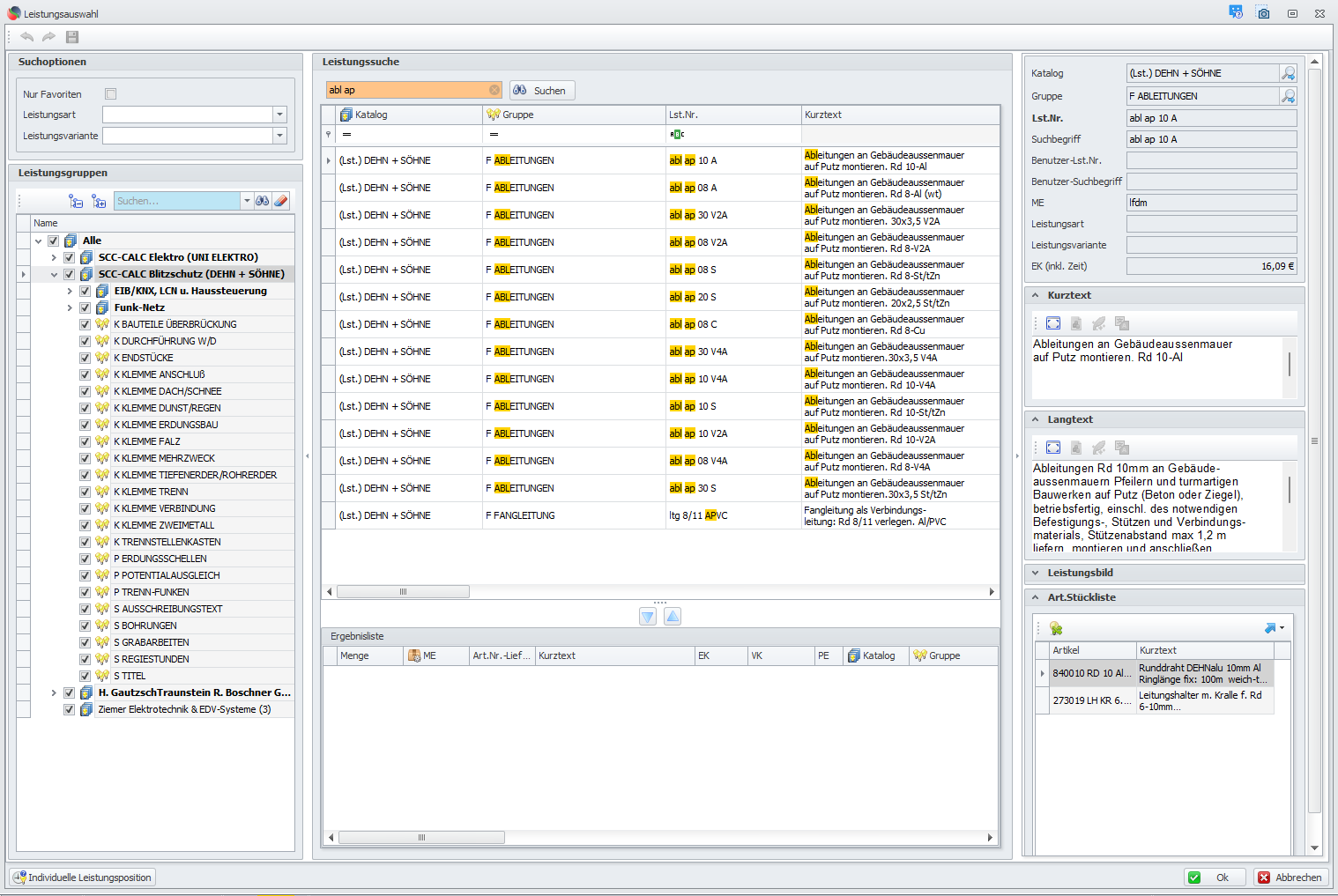Click the magnifier icon next to Katalog field
The image size is (1338, 896).
pos(1288,73)
